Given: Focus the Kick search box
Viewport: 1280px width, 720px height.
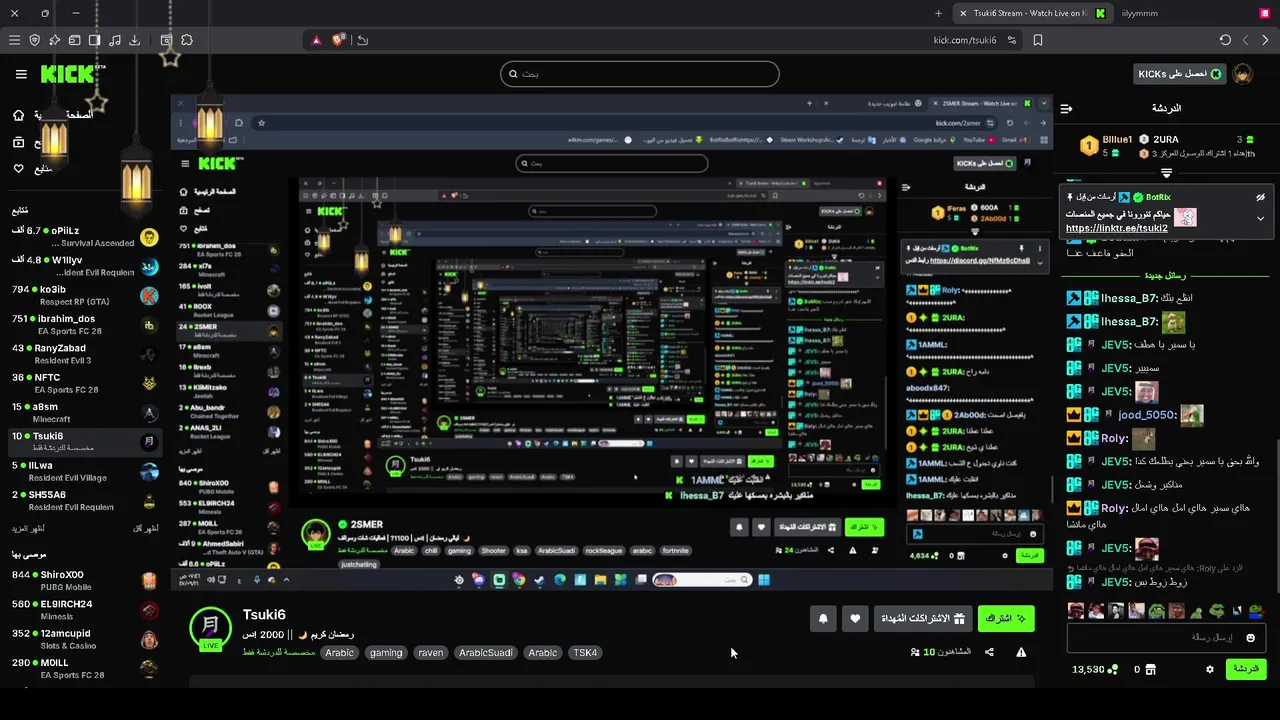Looking at the screenshot, I should pos(640,74).
